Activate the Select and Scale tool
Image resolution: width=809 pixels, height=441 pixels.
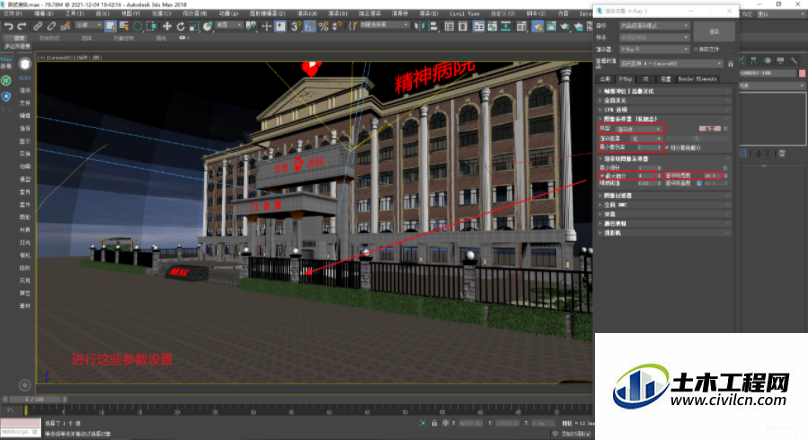pyautogui.click(x=194, y=26)
